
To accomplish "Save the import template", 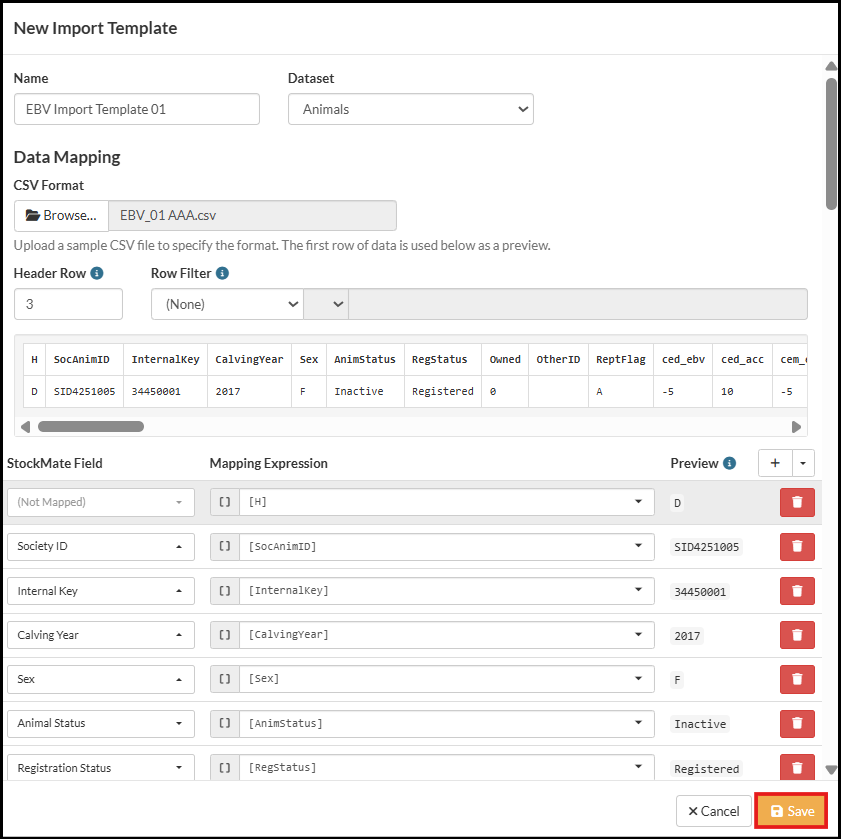I will click(791, 811).
